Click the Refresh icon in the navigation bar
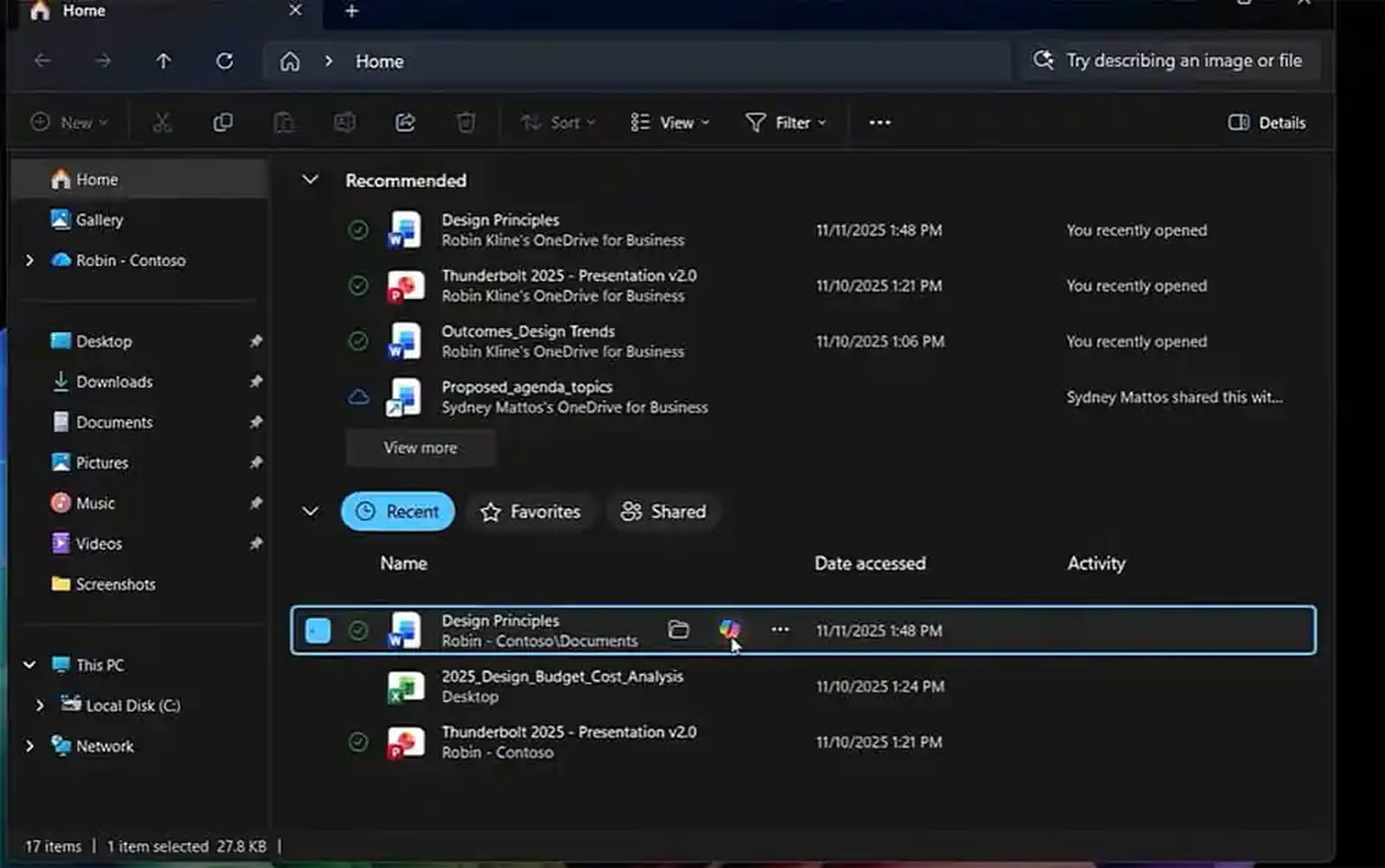The width and height of the screenshot is (1385, 868). pyautogui.click(x=224, y=61)
